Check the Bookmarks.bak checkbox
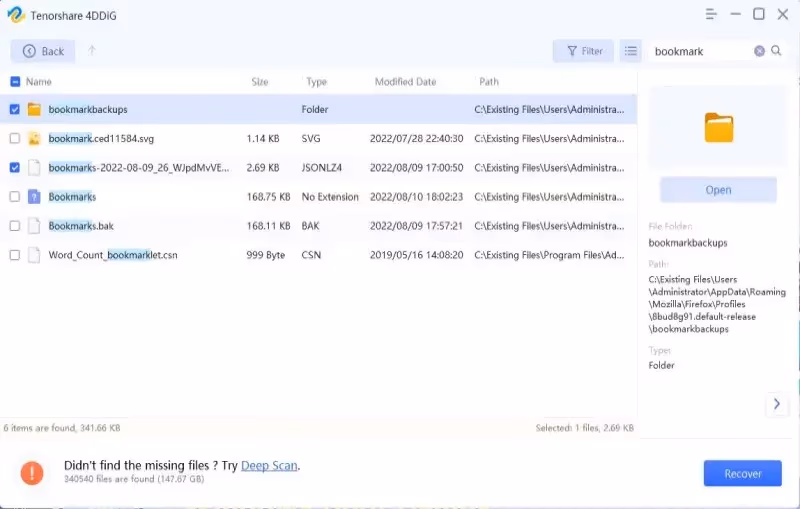This screenshot has height=509, width=800. point(15,225)
